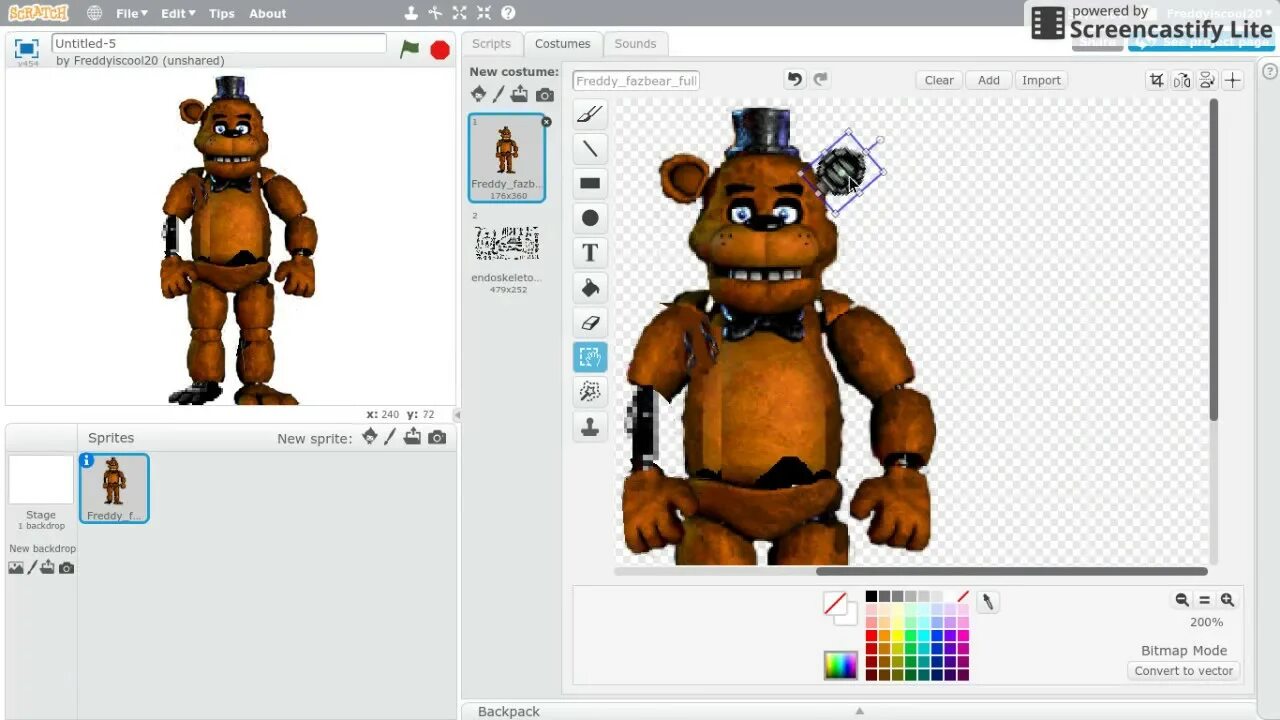Screen dimensions: 1280x720
Task: Open the language globe menu
Action: click(94, 13)
